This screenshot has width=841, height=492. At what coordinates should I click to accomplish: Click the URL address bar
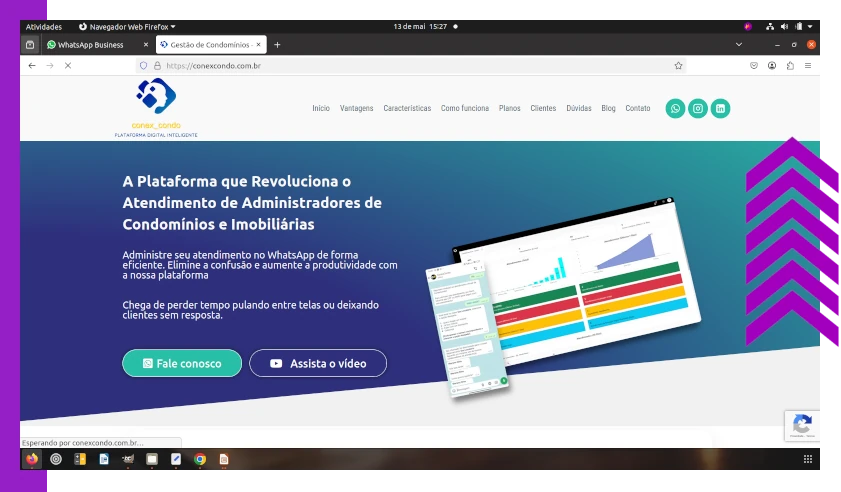(x=400, y=65)
